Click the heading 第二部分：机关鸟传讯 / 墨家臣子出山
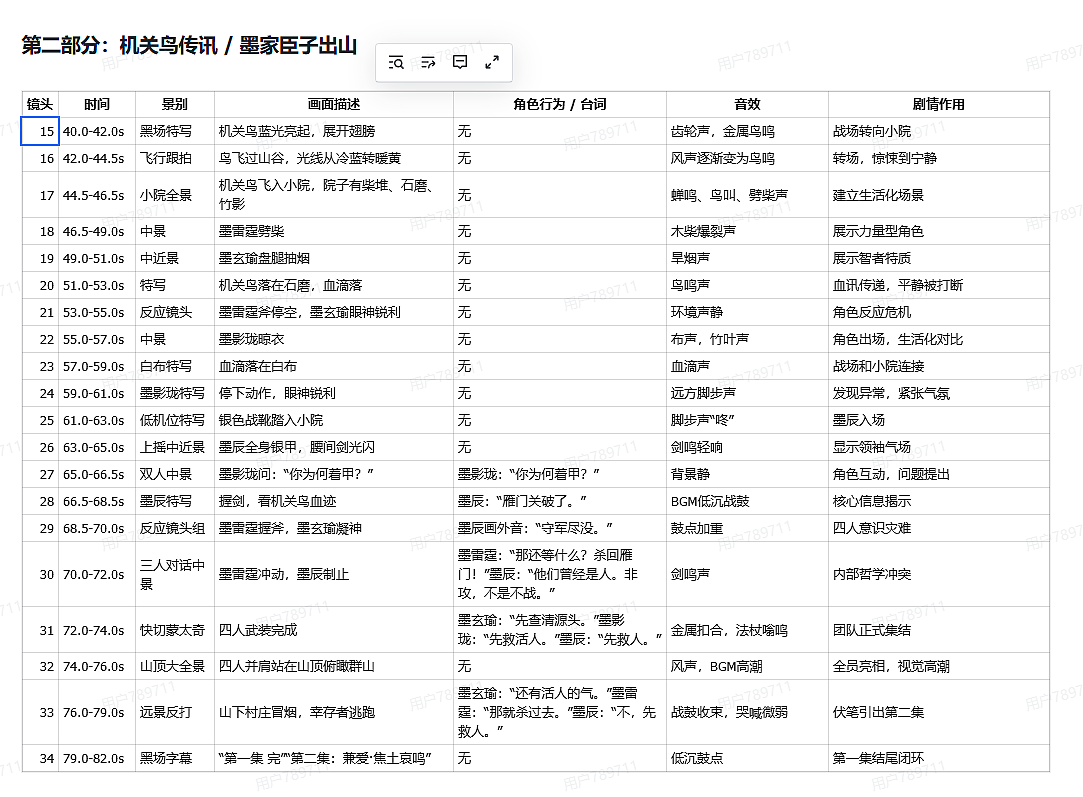Screen dimensions: 1083x797 tap(189, 46)
